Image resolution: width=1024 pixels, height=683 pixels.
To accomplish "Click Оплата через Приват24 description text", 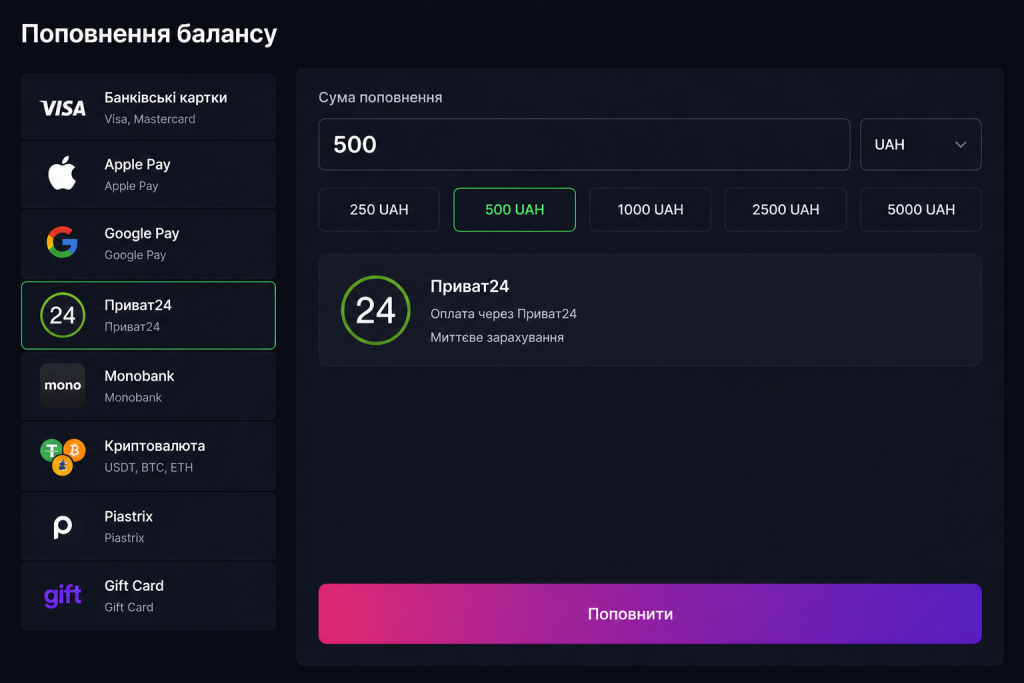I will click(x=504, y=313).
